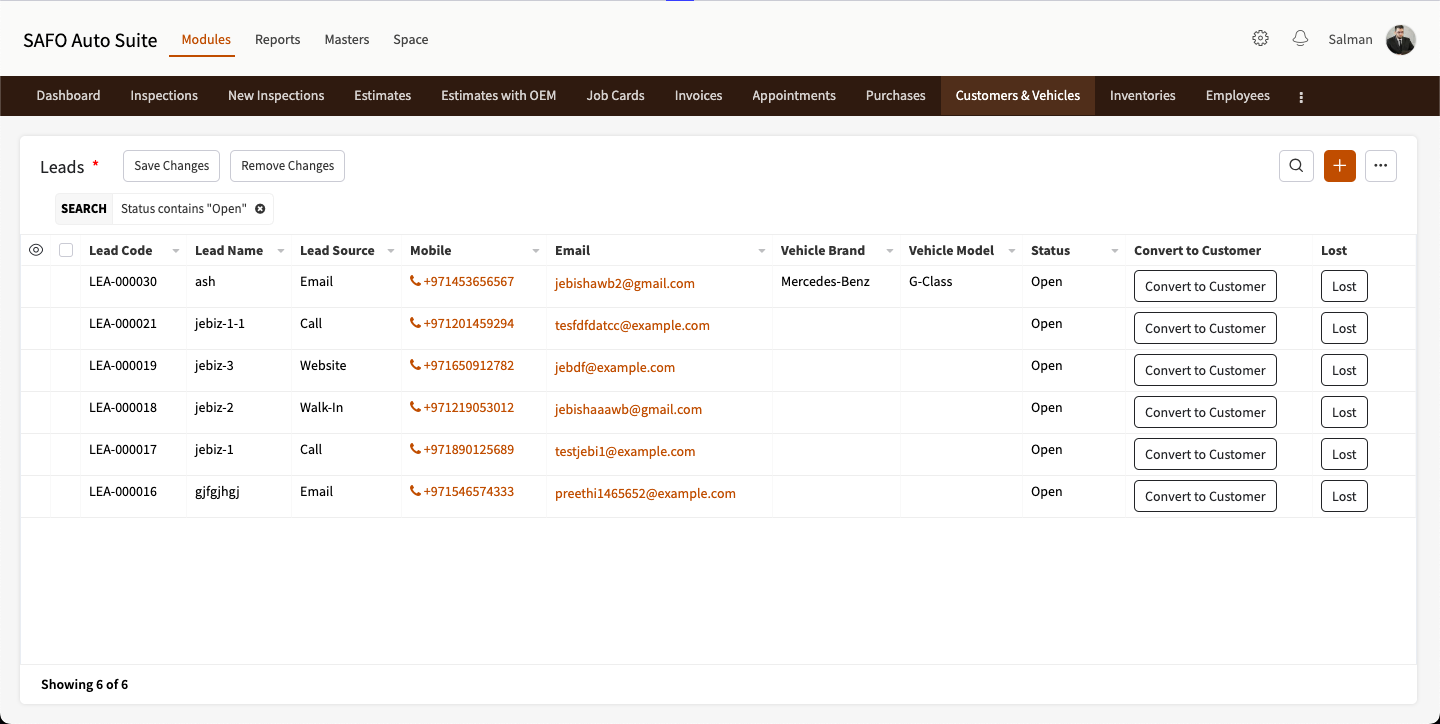Switch to the Job Cards tab
Screen dimensions: 1440x724
coord(615,95)
